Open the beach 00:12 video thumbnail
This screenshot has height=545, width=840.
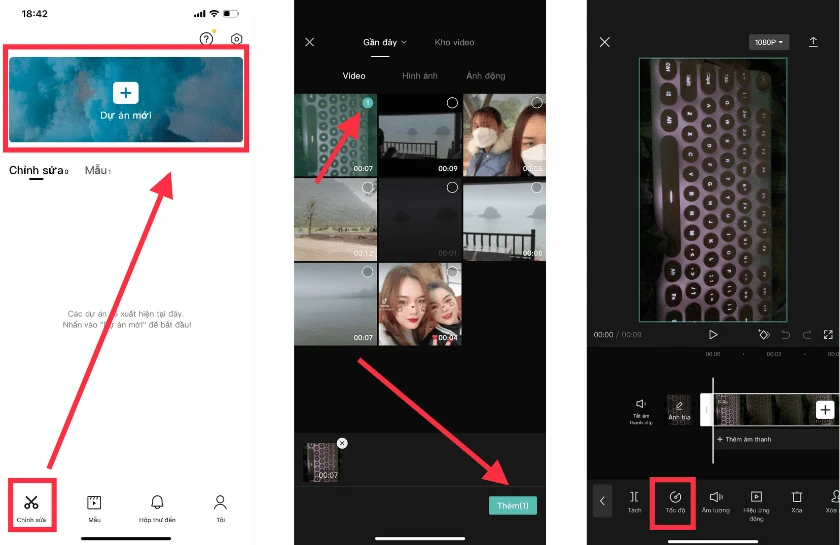335,220
